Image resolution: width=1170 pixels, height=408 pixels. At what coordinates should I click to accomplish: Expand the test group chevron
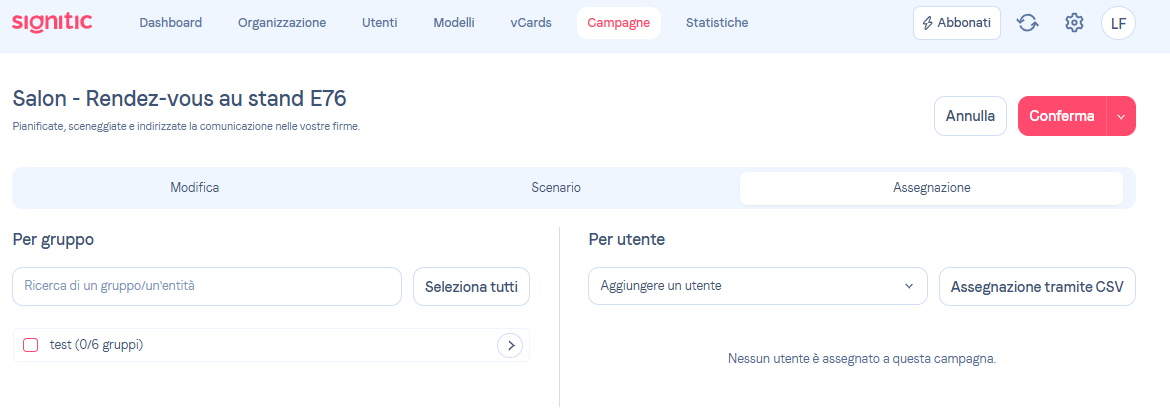[510, 345]
